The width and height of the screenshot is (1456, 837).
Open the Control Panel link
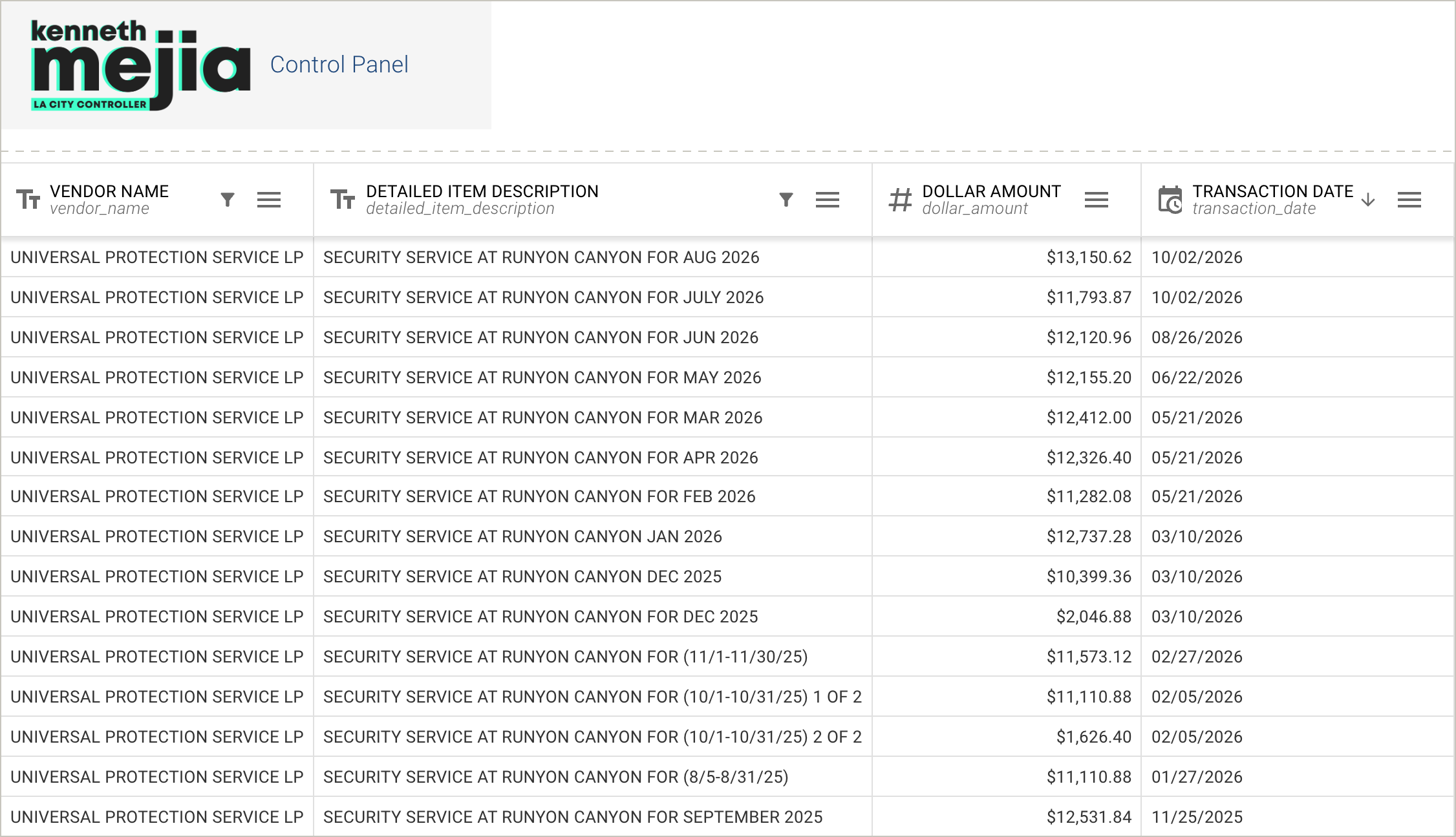pos(339,65)
